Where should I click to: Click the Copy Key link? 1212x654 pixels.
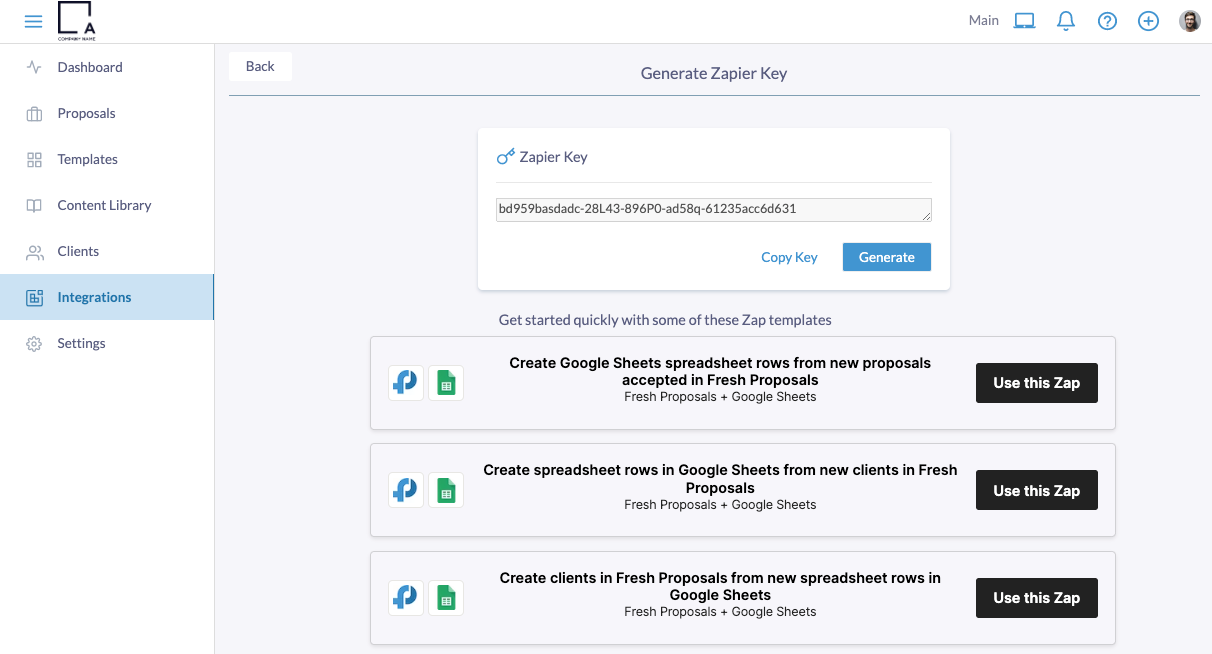point(789,258)
